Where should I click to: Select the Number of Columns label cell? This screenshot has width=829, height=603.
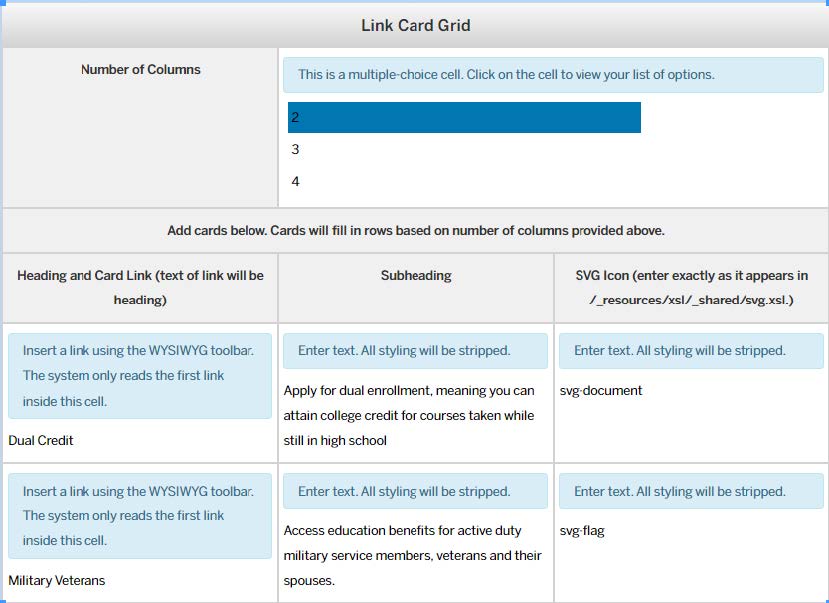[x=140, y=70]
